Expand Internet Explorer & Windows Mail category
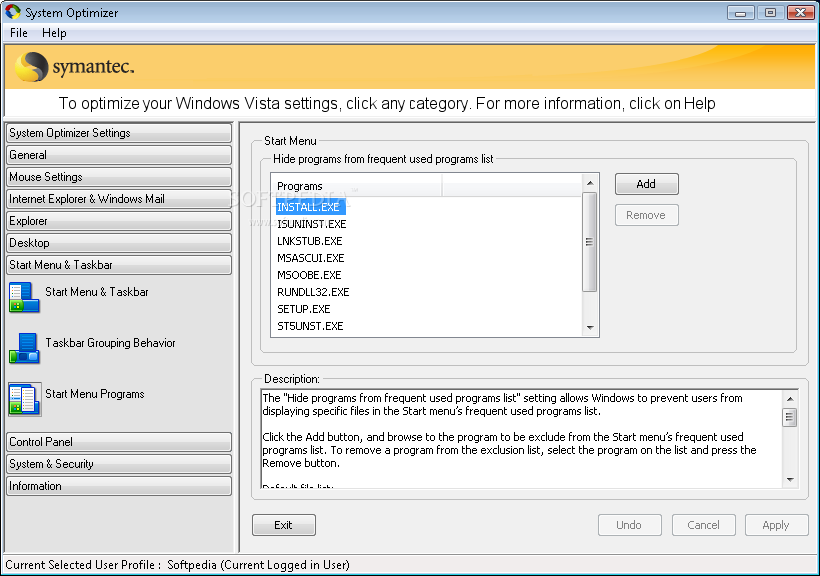Viewport: 820px width, 576px height. [119, 199]
